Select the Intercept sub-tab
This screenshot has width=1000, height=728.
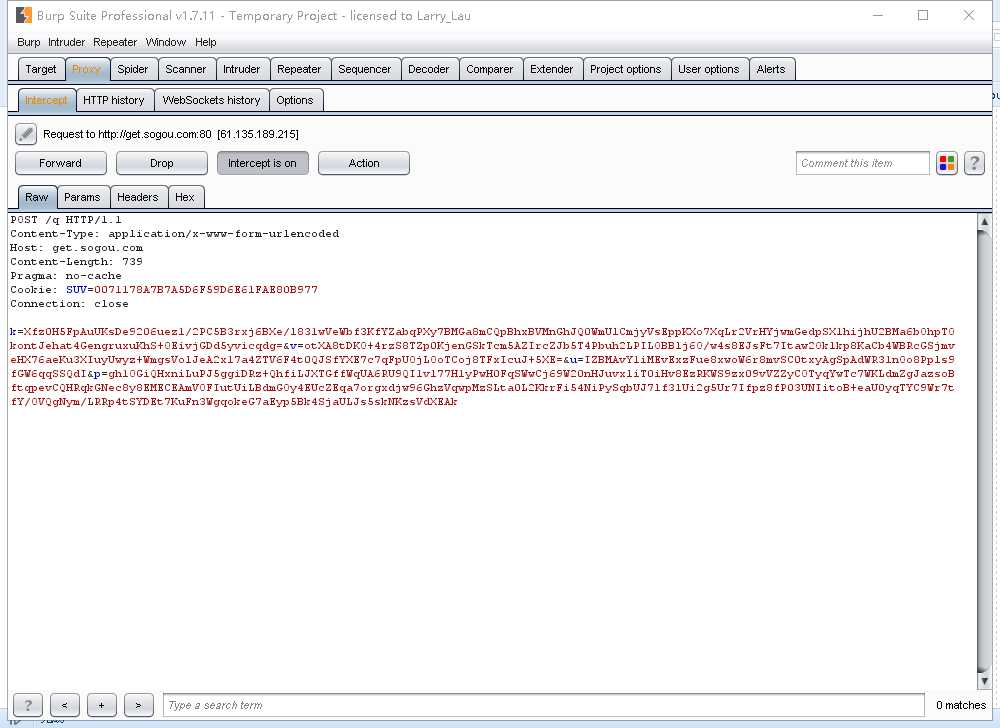46,100
